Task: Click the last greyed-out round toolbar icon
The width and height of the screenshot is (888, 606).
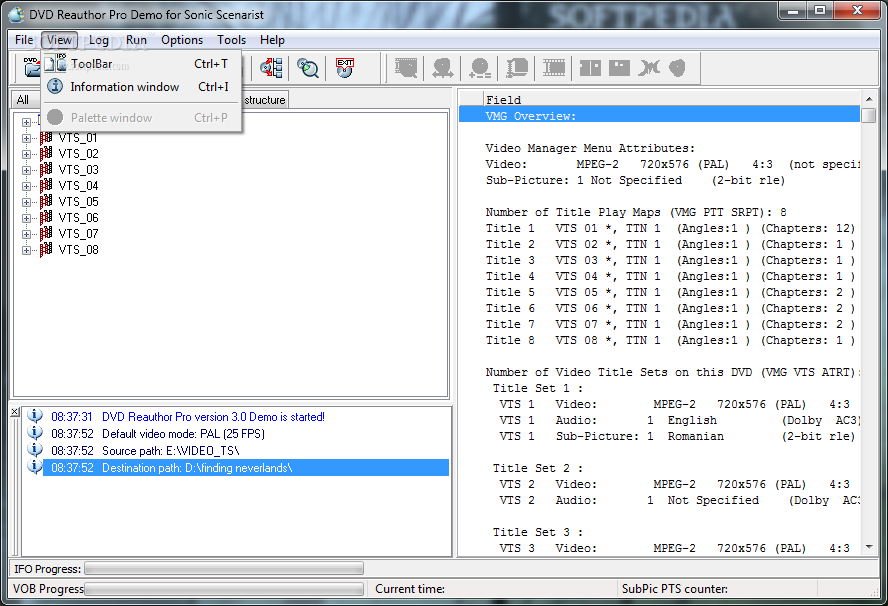Action: tap(677, 68)
